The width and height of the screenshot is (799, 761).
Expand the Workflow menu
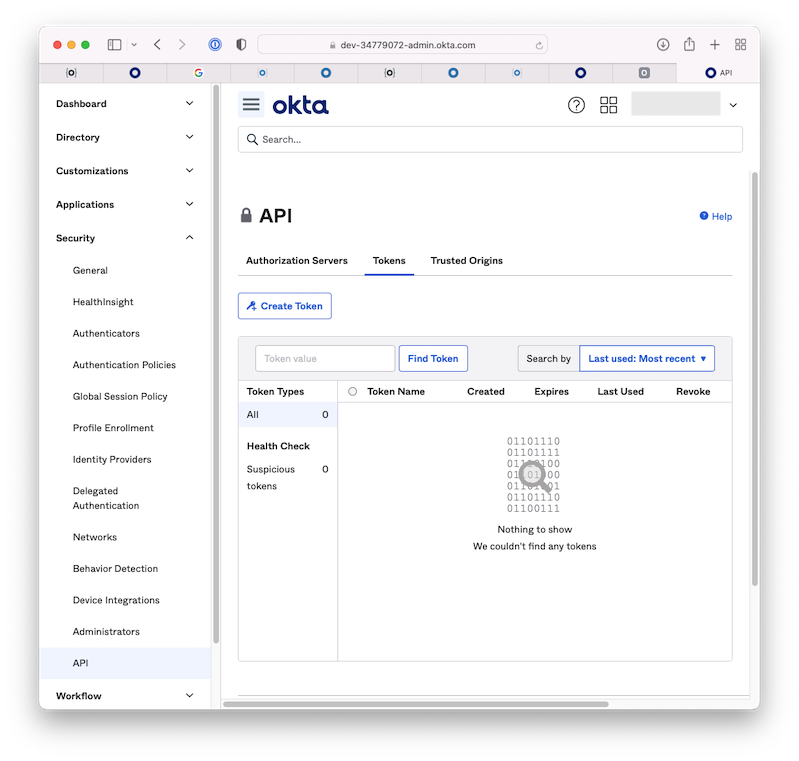125,696
